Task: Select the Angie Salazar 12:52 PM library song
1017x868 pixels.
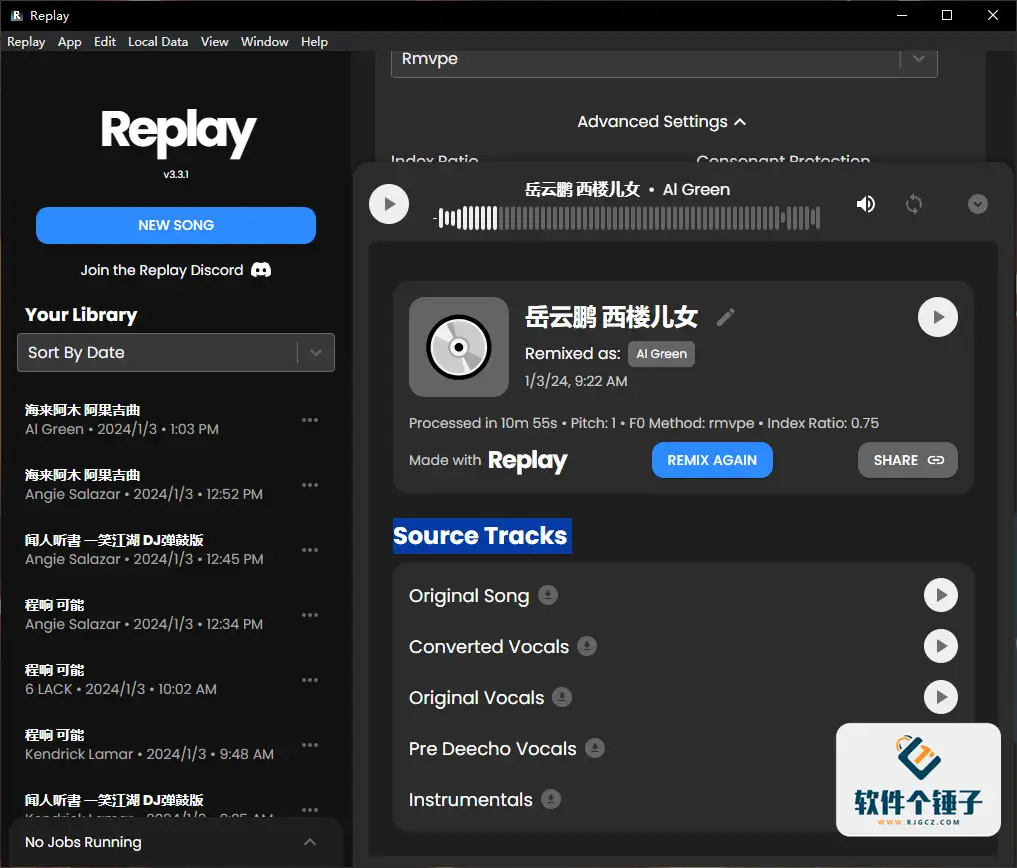Action: pyautogui.click(x=144, y=485)
